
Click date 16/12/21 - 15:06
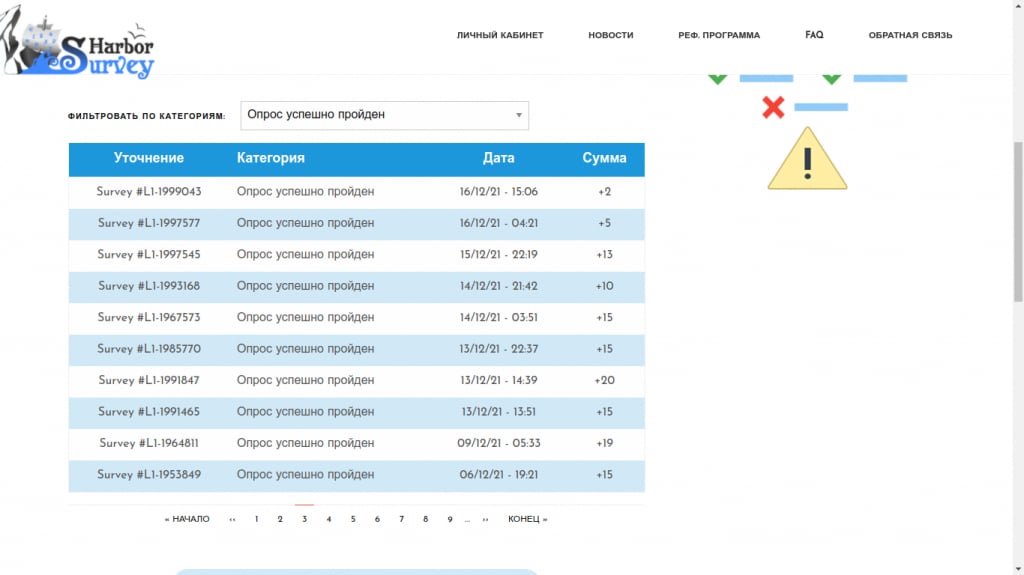click(x=498, y=192)
